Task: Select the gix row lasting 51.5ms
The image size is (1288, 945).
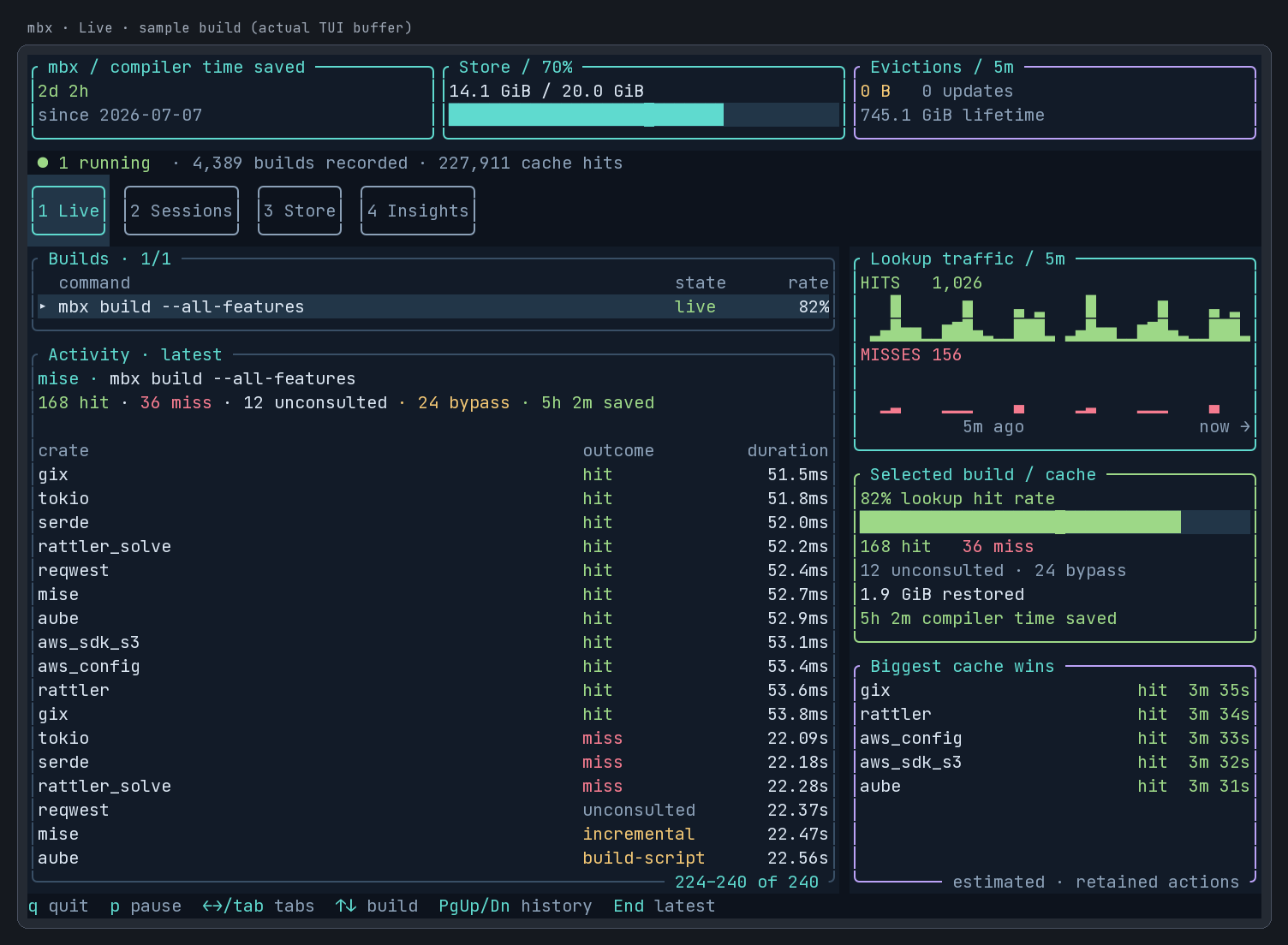Action: [433, 474]
